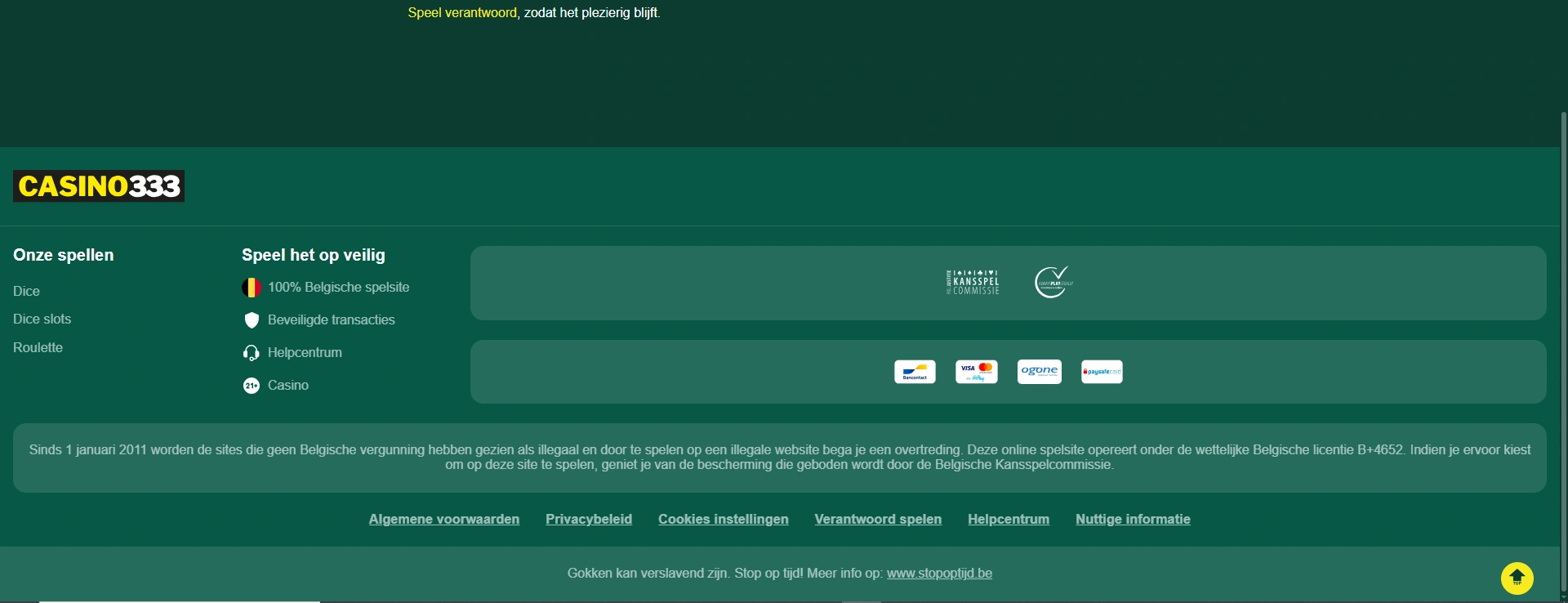1568x603 pixels.
Task: Click the Belgian flag icon
Action: click(x=252, y=288)
